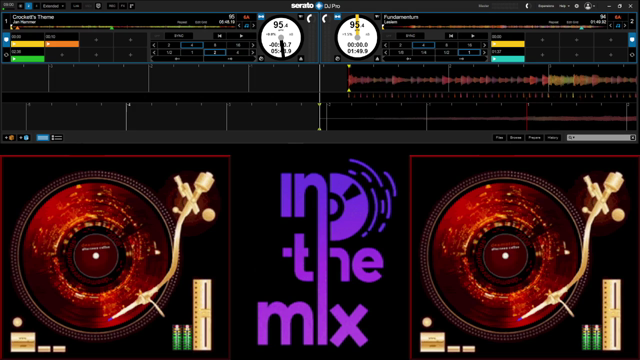This screenshot has height=360, width=640.
Task: Select 1-beat jump on deck 2
Action: point(469,52)
